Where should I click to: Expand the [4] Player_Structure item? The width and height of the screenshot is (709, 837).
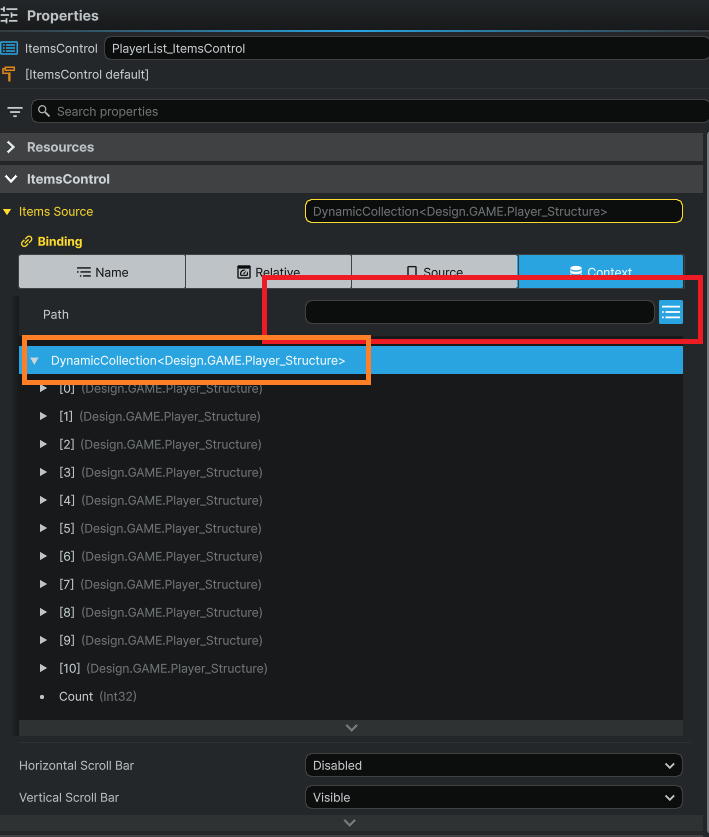coord(43,500)
